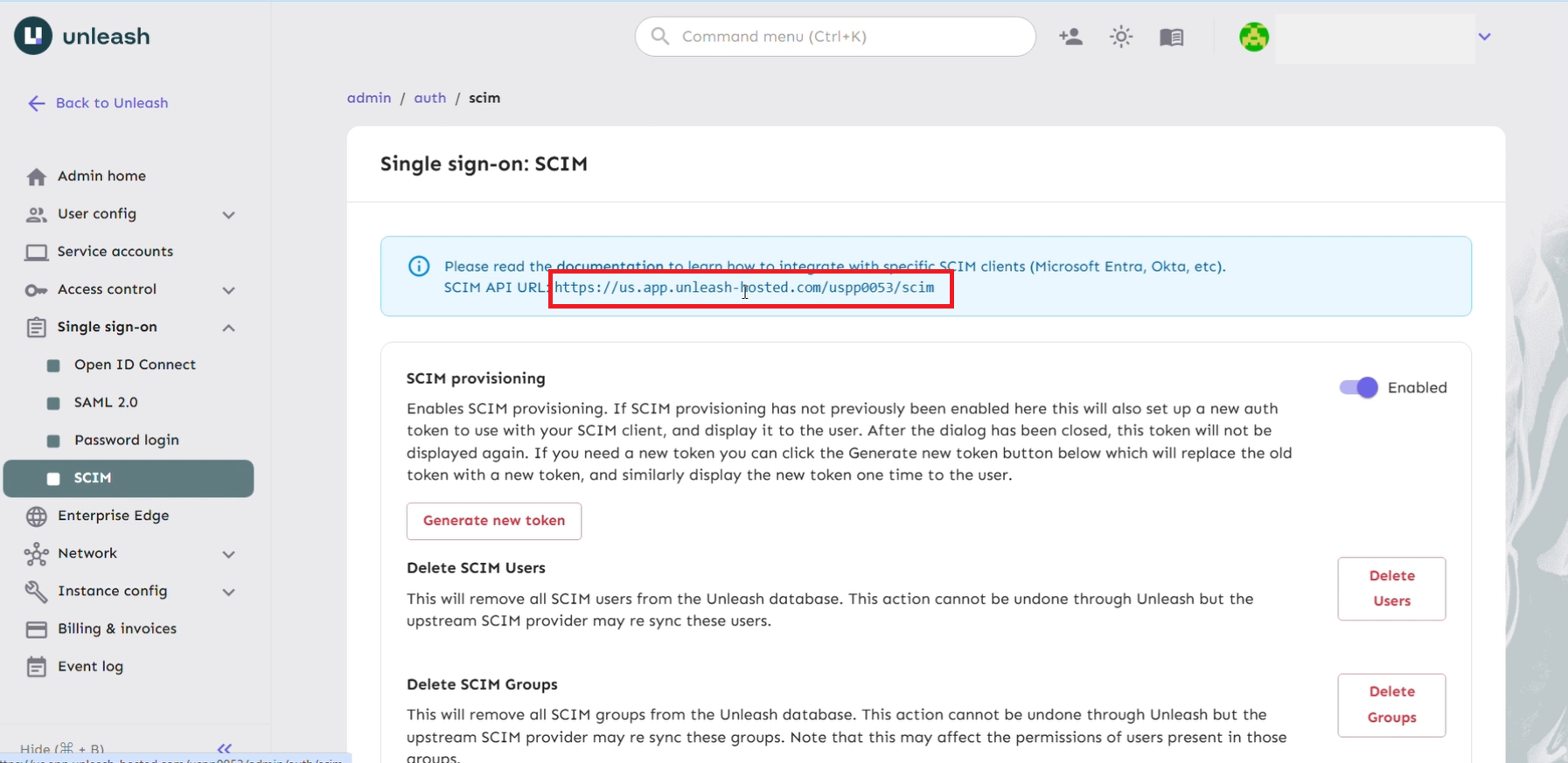This screenshot has height=763, width=1568.
Task: Click Generate new token button
Action: (x=494, y=521)
